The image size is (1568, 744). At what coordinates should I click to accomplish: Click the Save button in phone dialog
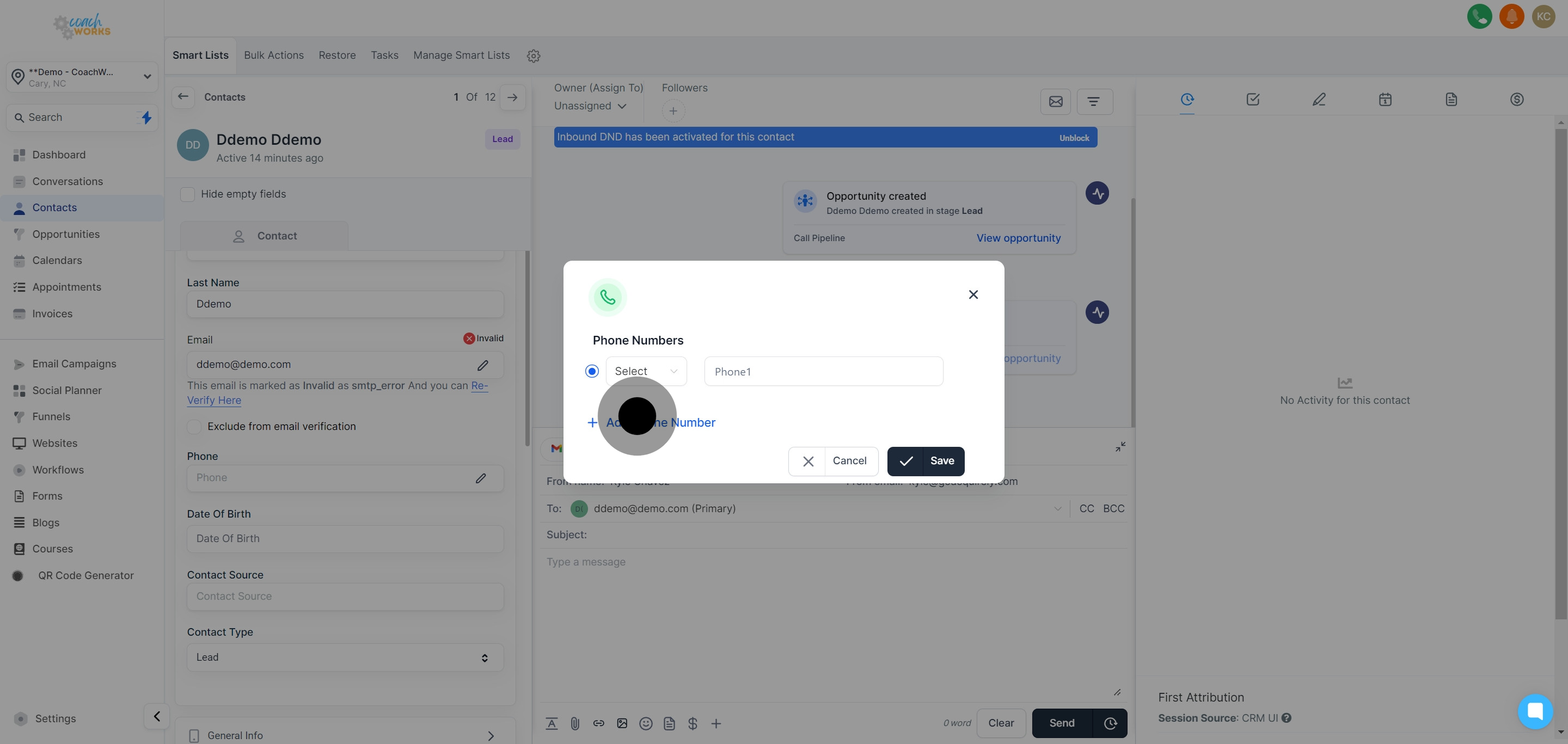click(x=925, y=461)
